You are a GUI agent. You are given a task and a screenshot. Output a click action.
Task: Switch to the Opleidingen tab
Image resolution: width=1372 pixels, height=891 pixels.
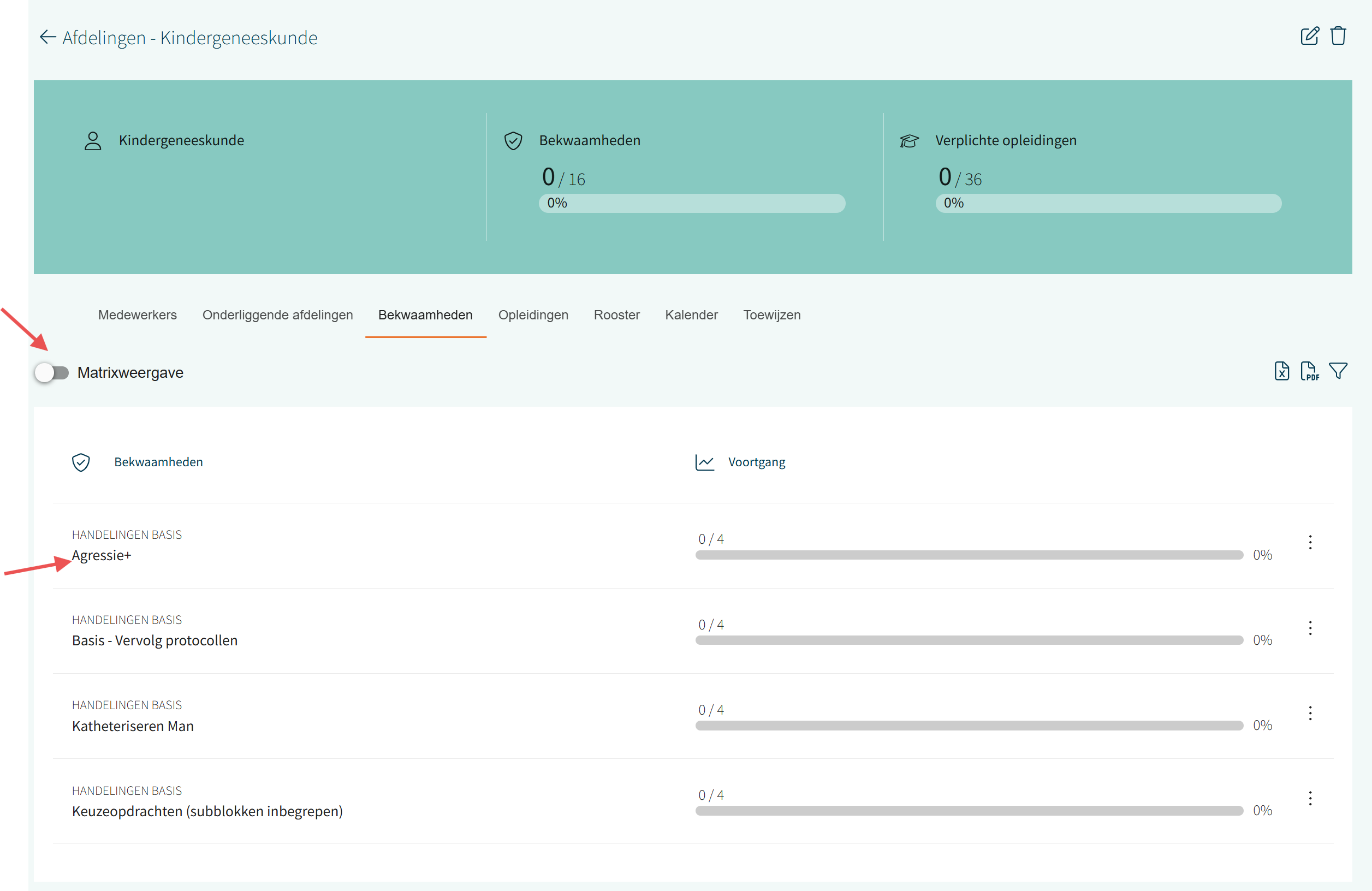[533, 315]
